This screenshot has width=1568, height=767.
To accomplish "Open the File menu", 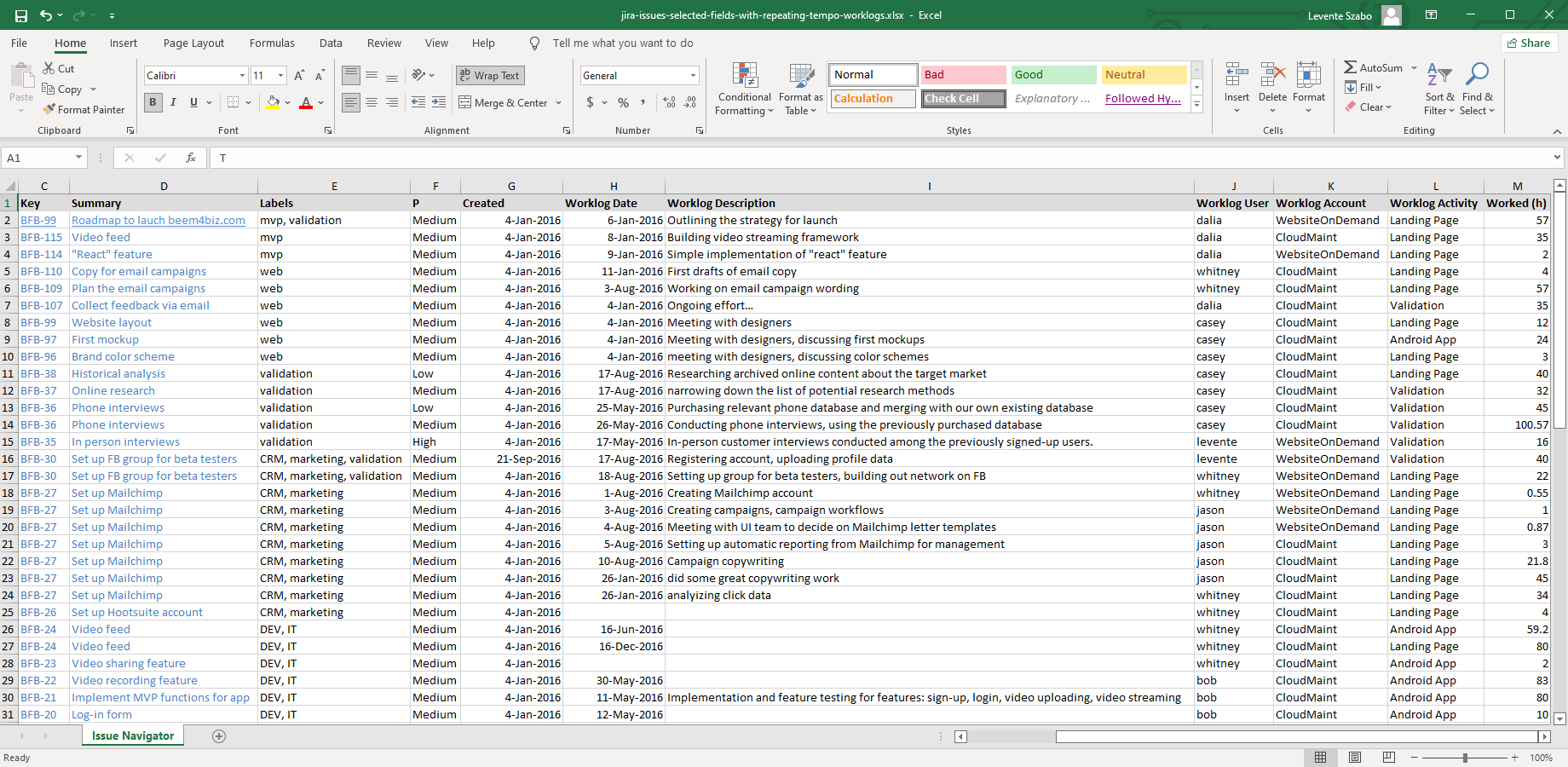I will [x=20, y=43].
